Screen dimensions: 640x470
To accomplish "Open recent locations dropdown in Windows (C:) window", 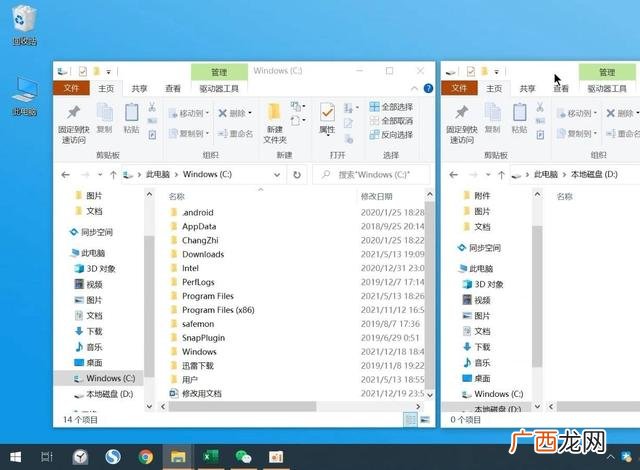I will click(100, 175).
